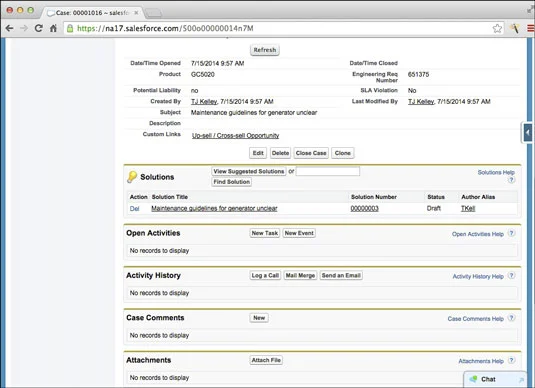Viewport: 535px width, 388px height.
Task: Click the Open Activities Help question mark icon
Action: (x=511, y=233)
